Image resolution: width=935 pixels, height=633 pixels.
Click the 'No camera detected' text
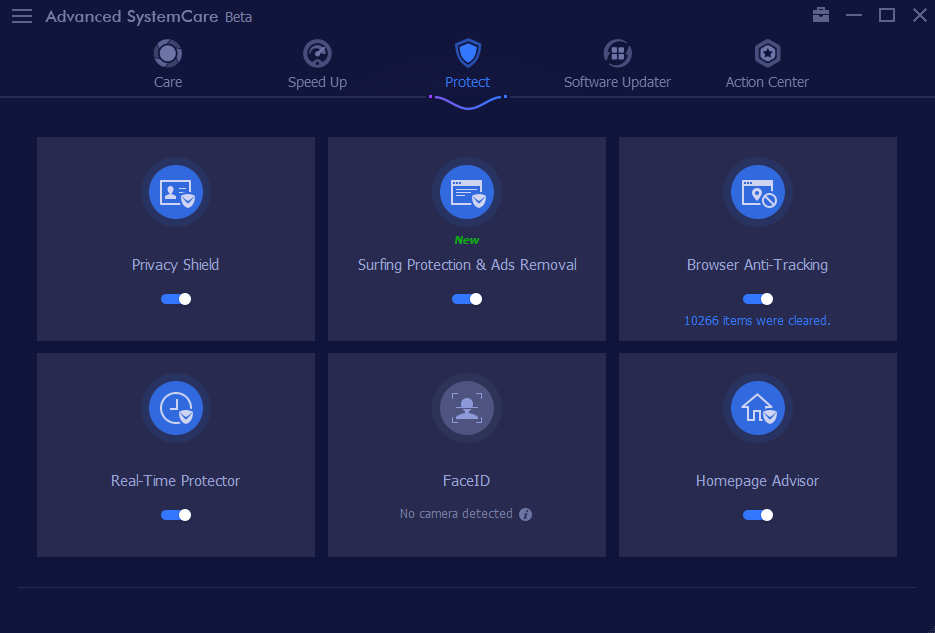pyautogui.click(x=456, y=514)
